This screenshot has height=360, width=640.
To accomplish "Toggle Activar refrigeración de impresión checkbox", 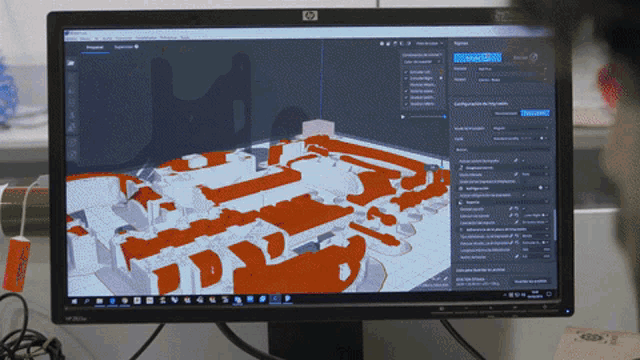I will click(x=524, y=195).
